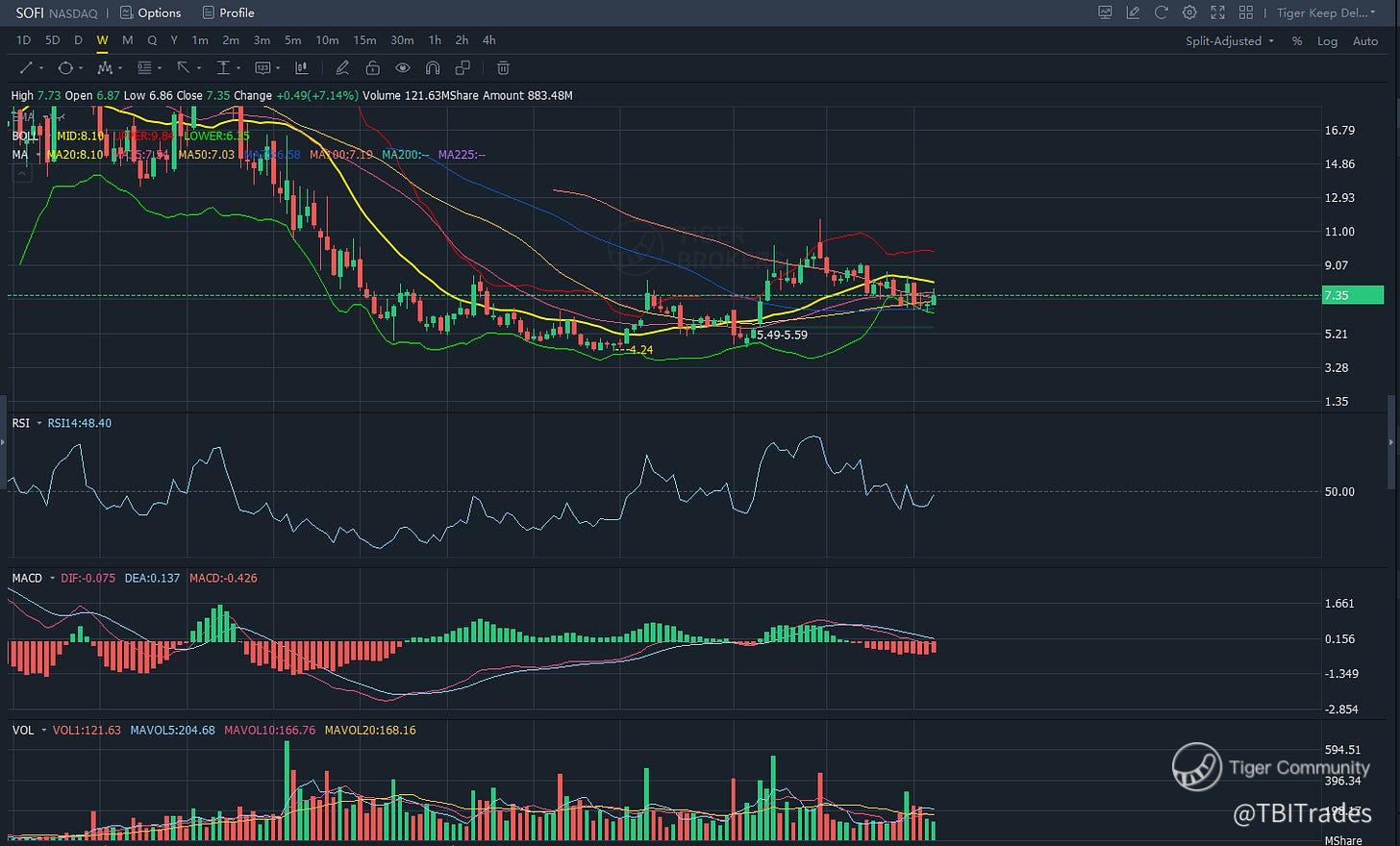Select the daily D timeframe
Viewport: 1400px width, 846px height.
[x=78, y=40]
